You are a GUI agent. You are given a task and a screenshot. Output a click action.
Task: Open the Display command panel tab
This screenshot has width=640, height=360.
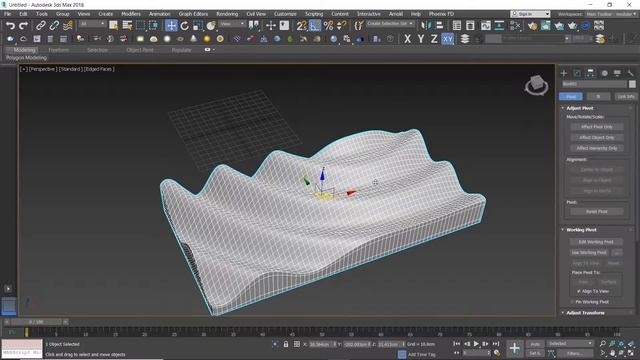617,73
